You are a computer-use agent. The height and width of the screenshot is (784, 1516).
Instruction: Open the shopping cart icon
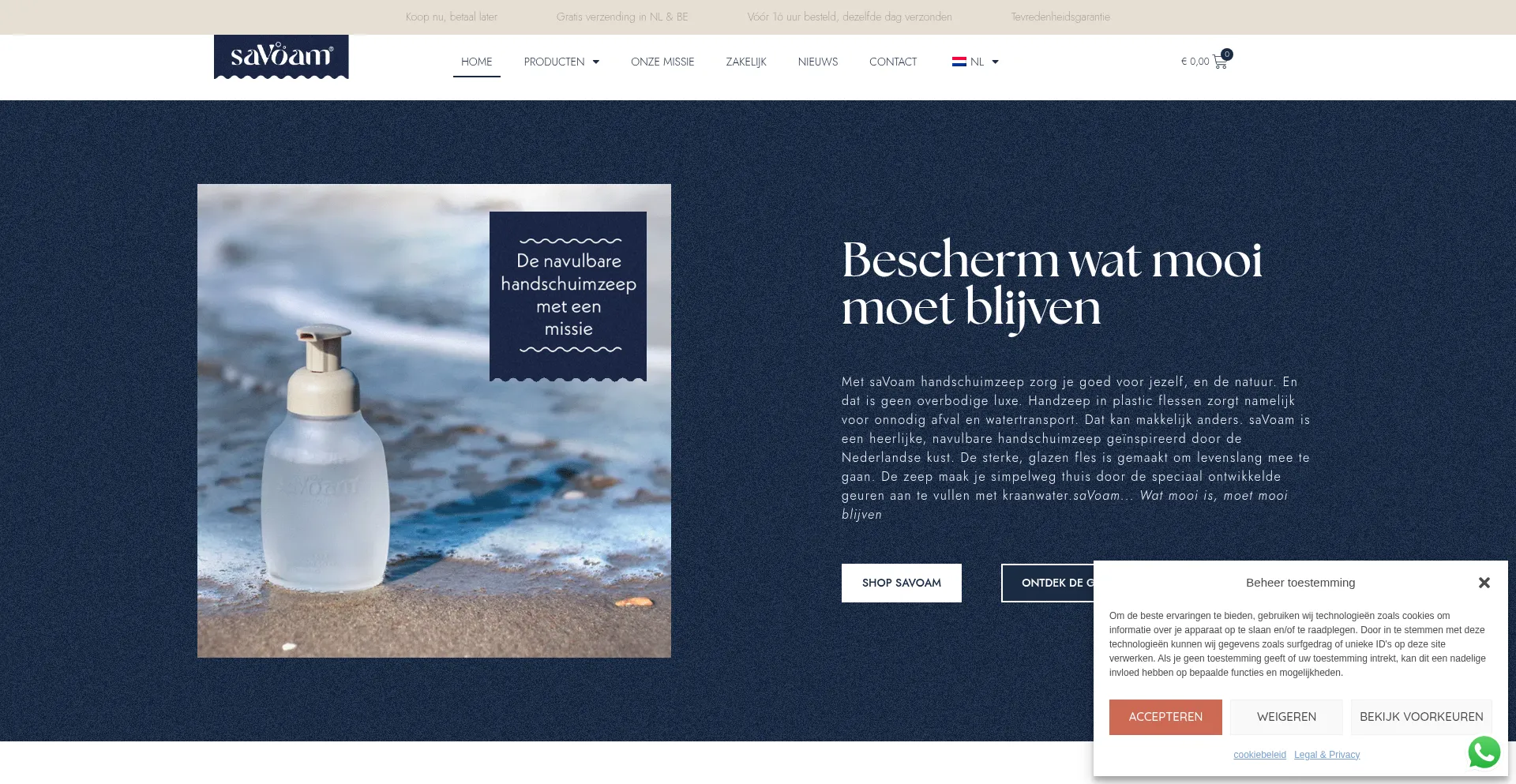1220,62
